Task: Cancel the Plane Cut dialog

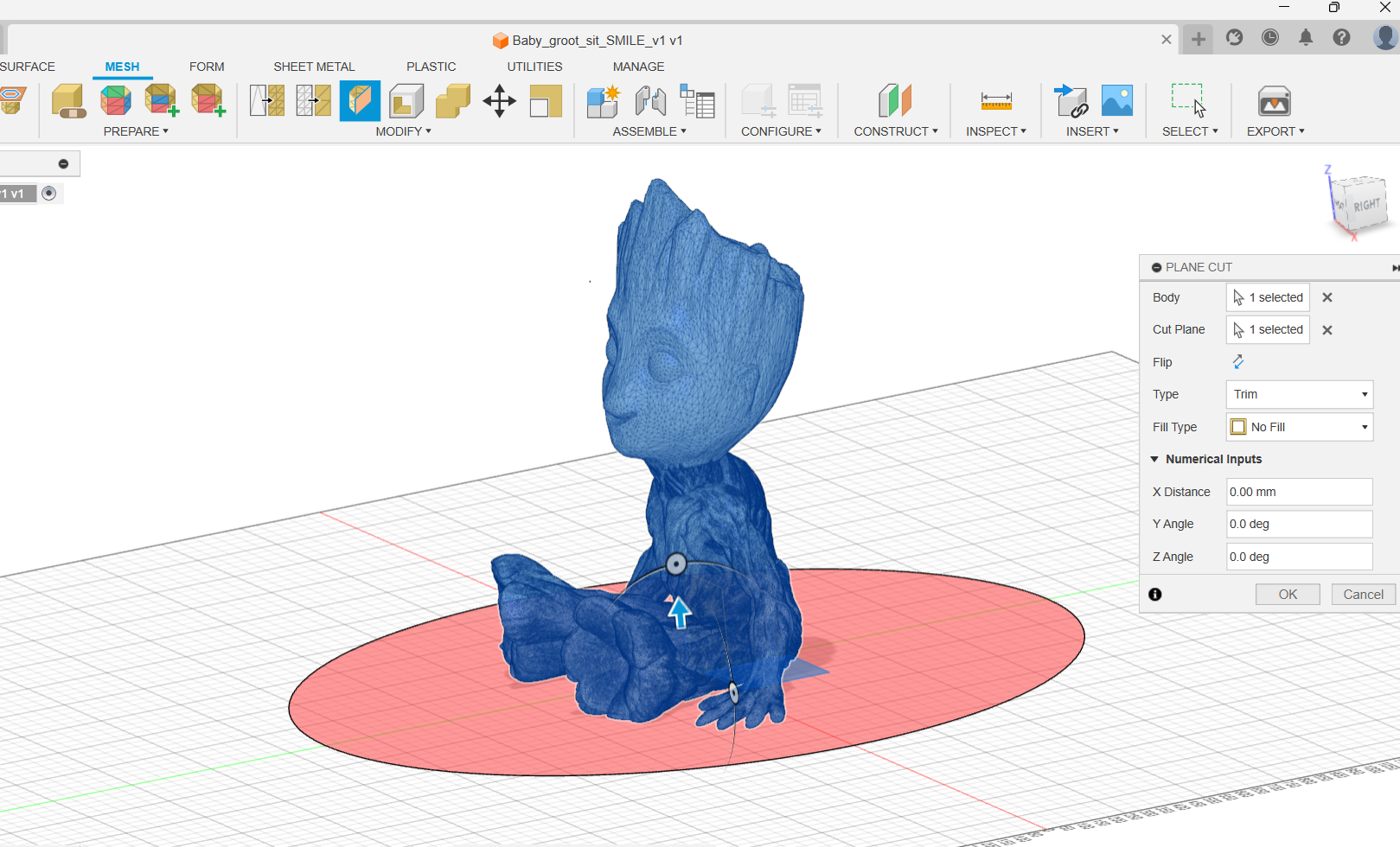Action: point(1364,595)
